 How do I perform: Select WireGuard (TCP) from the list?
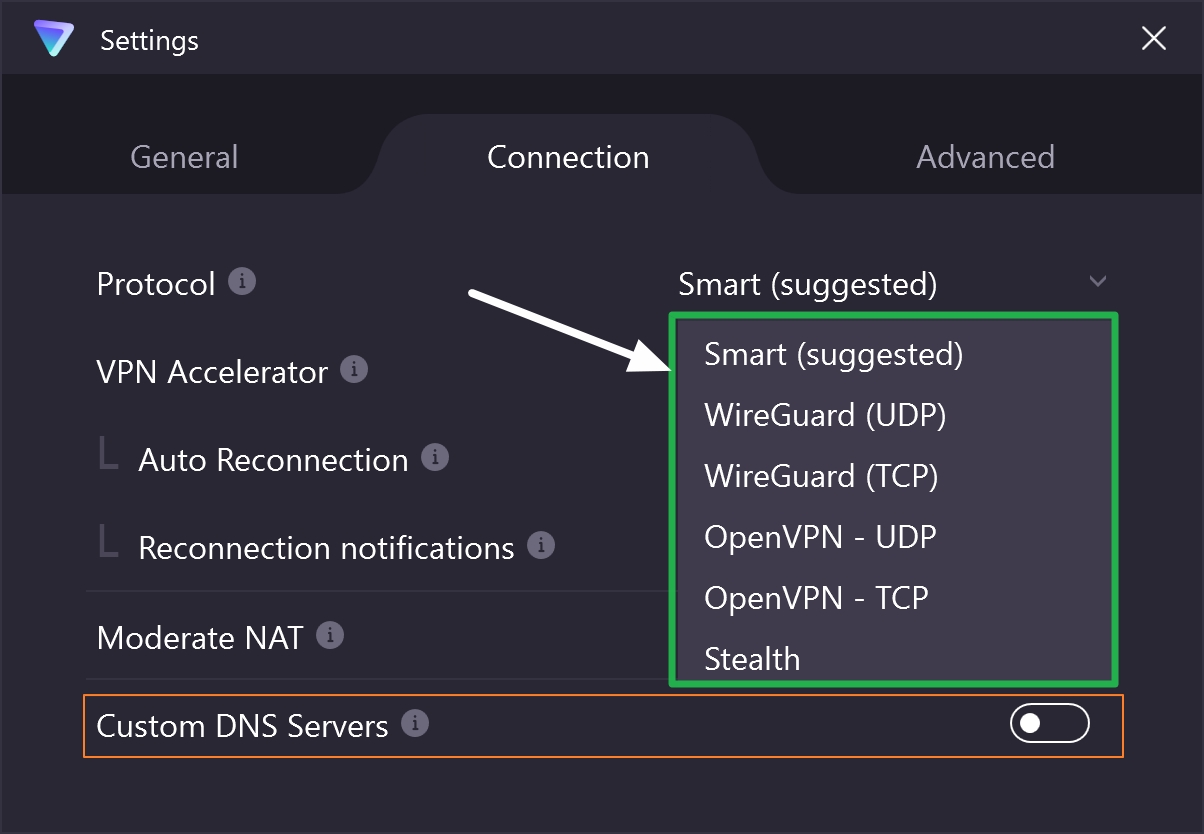coord(821,476)
